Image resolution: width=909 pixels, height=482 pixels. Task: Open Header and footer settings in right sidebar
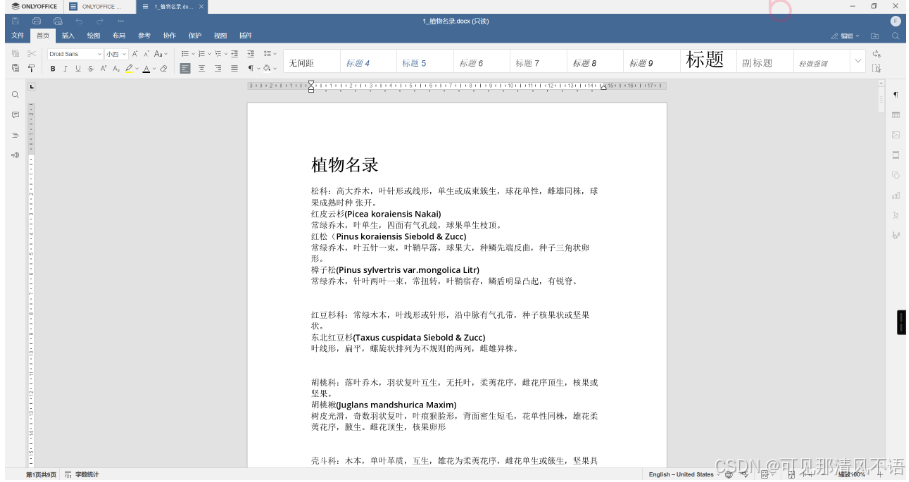click(896, 155)
